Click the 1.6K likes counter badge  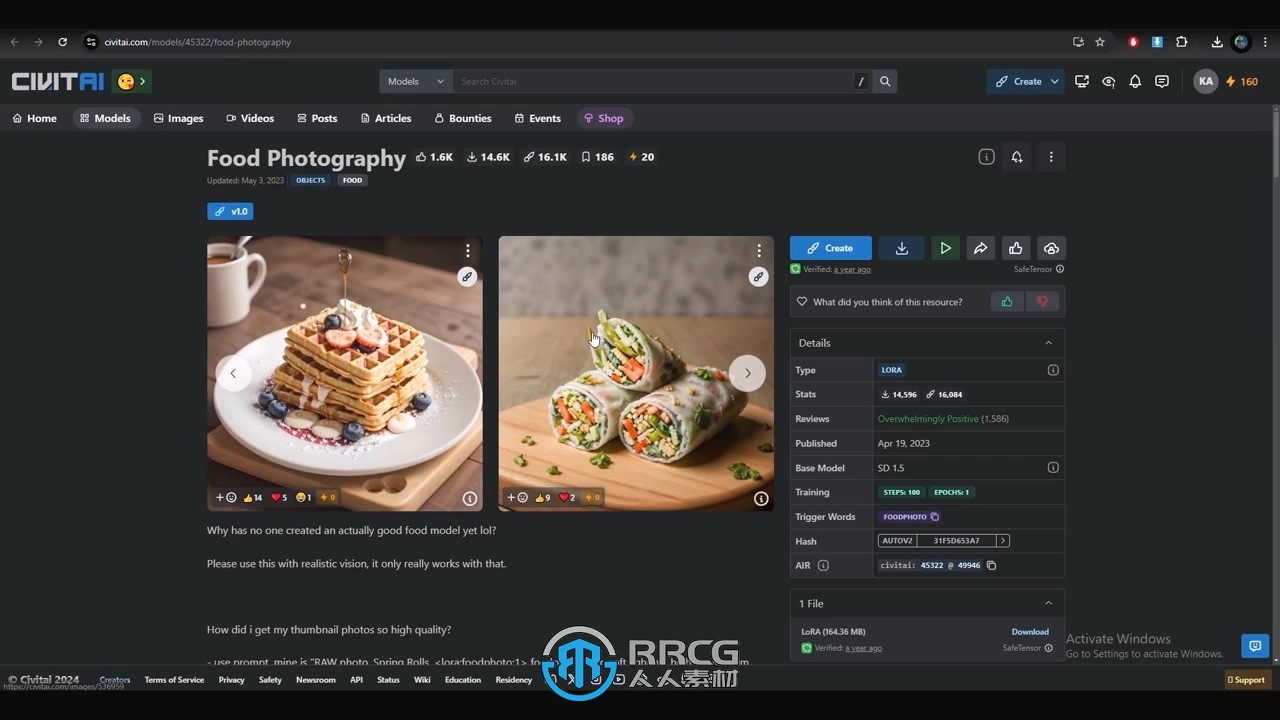(435, 157)
